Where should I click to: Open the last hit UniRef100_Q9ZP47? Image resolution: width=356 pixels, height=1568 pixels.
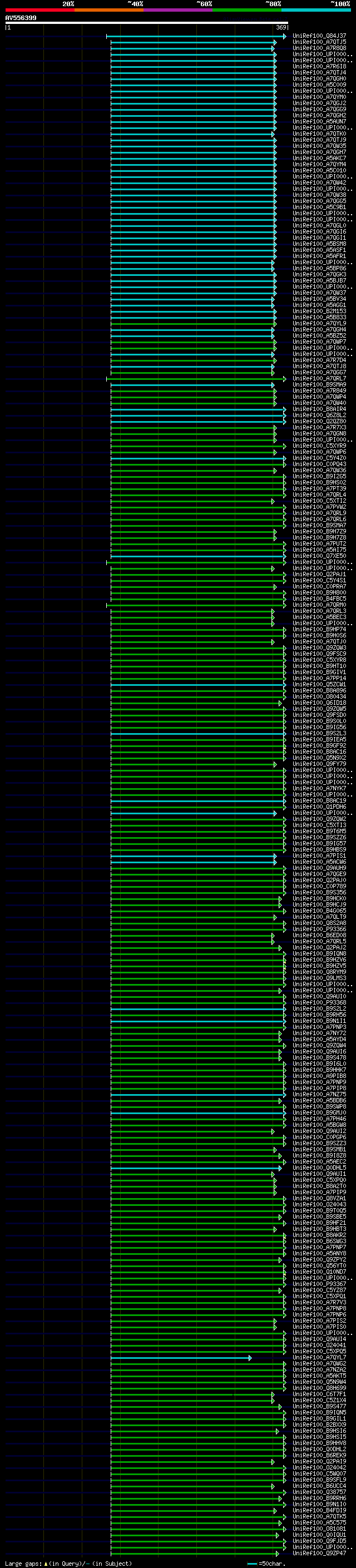click(319, 1554)
